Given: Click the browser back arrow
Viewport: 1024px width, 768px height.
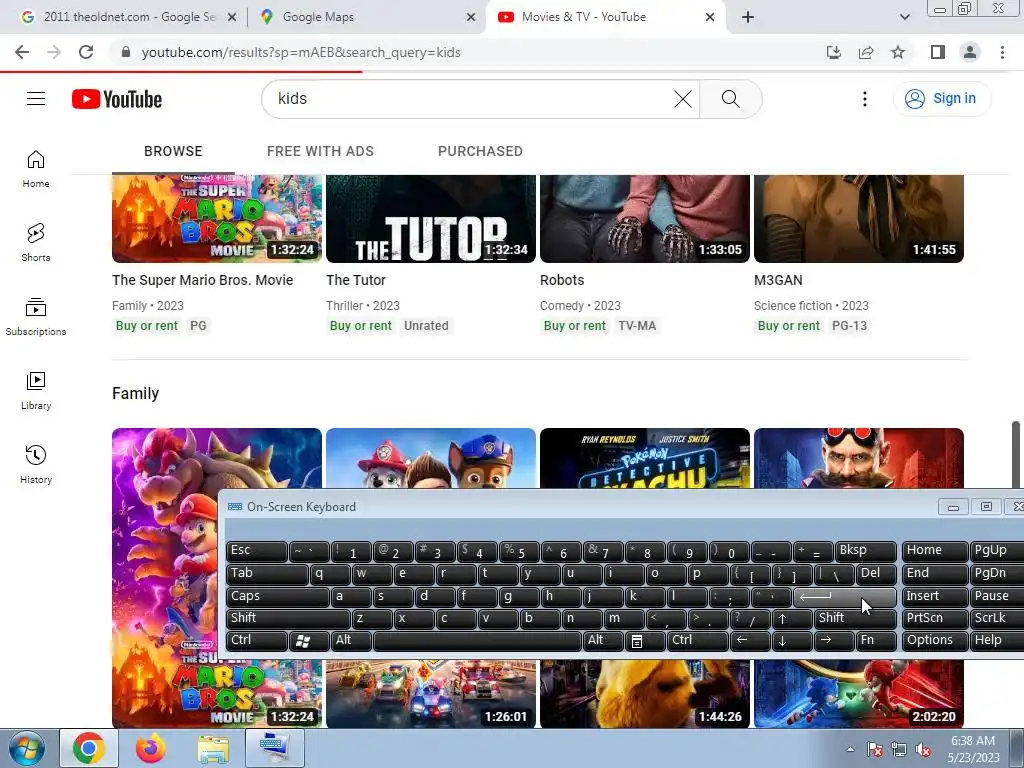Looking at the screenshot, I should point(22,52).
